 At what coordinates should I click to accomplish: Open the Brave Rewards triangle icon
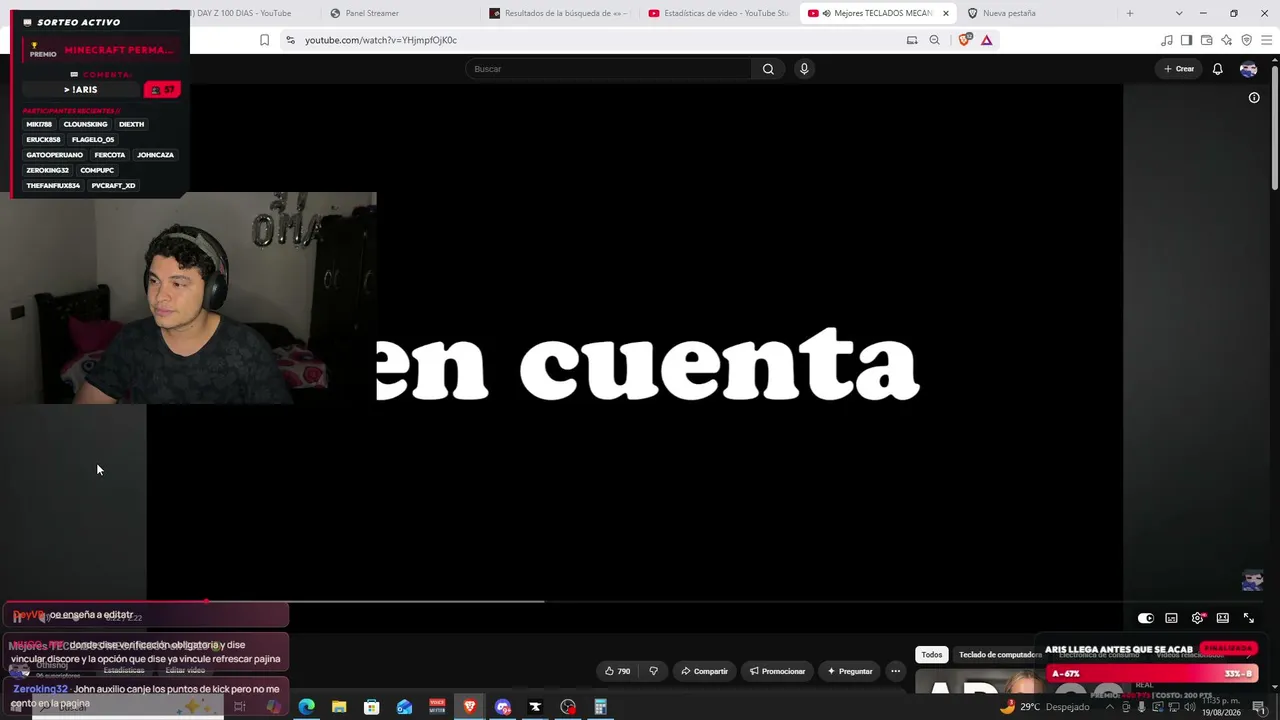point(987,40)
